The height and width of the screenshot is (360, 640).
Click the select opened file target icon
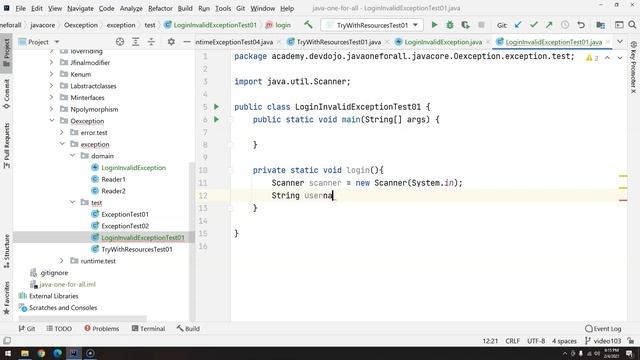point(120,42)
